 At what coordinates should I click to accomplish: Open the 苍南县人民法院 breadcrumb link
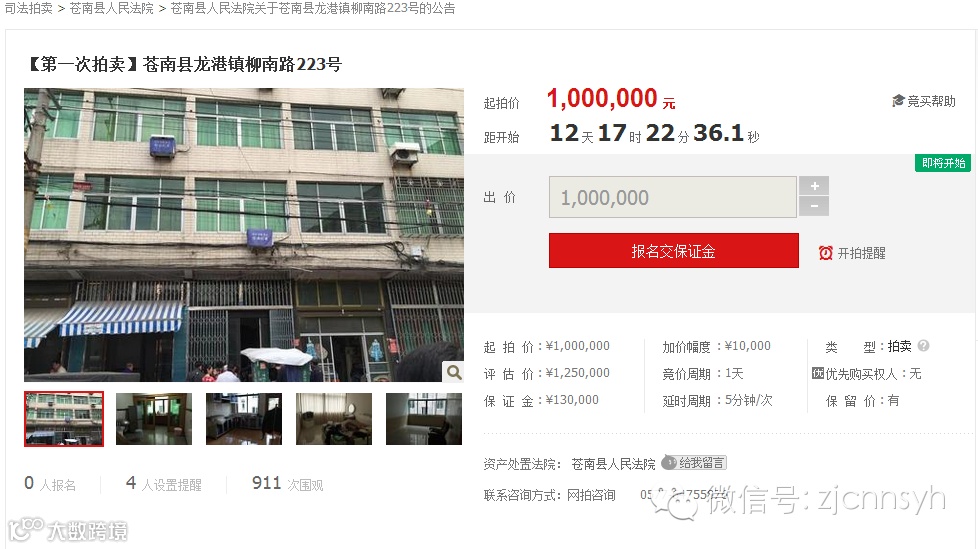tap(112, 9)
